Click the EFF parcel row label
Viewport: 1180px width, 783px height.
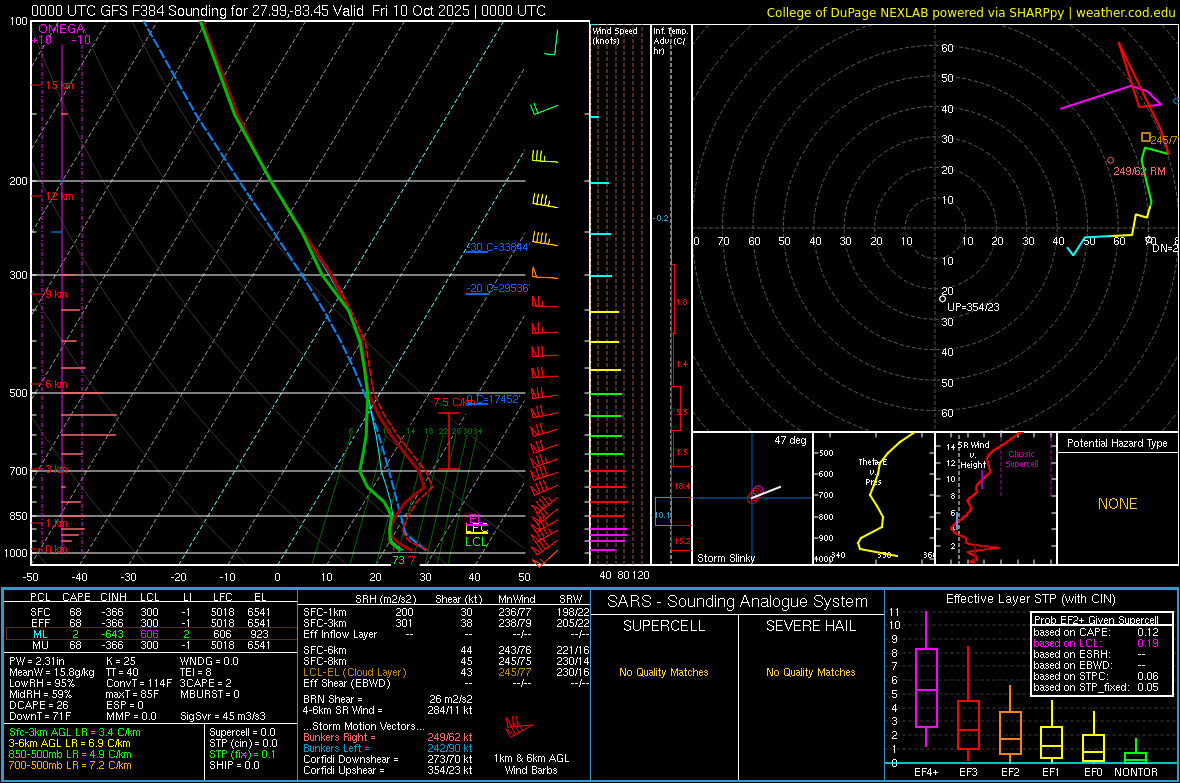pyautogui.click(x=40, y=623)
